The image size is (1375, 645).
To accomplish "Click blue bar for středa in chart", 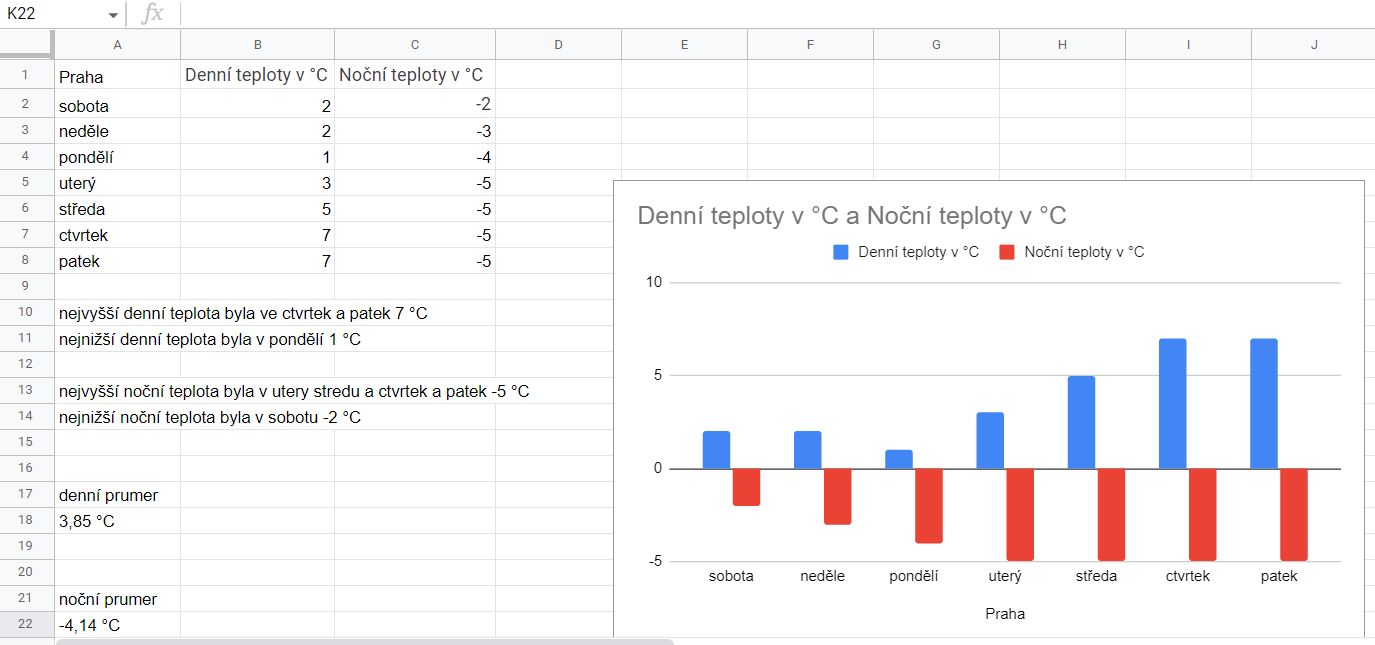I will (x=1081, y=422).
